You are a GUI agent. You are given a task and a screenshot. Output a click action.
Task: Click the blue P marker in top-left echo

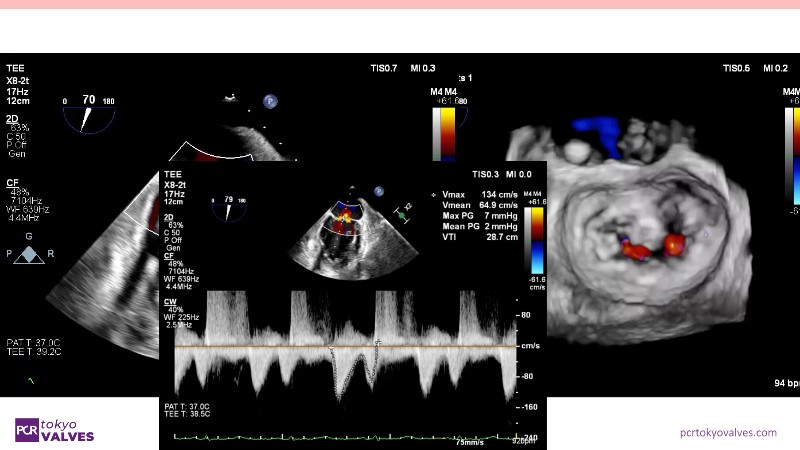point(270,101)
